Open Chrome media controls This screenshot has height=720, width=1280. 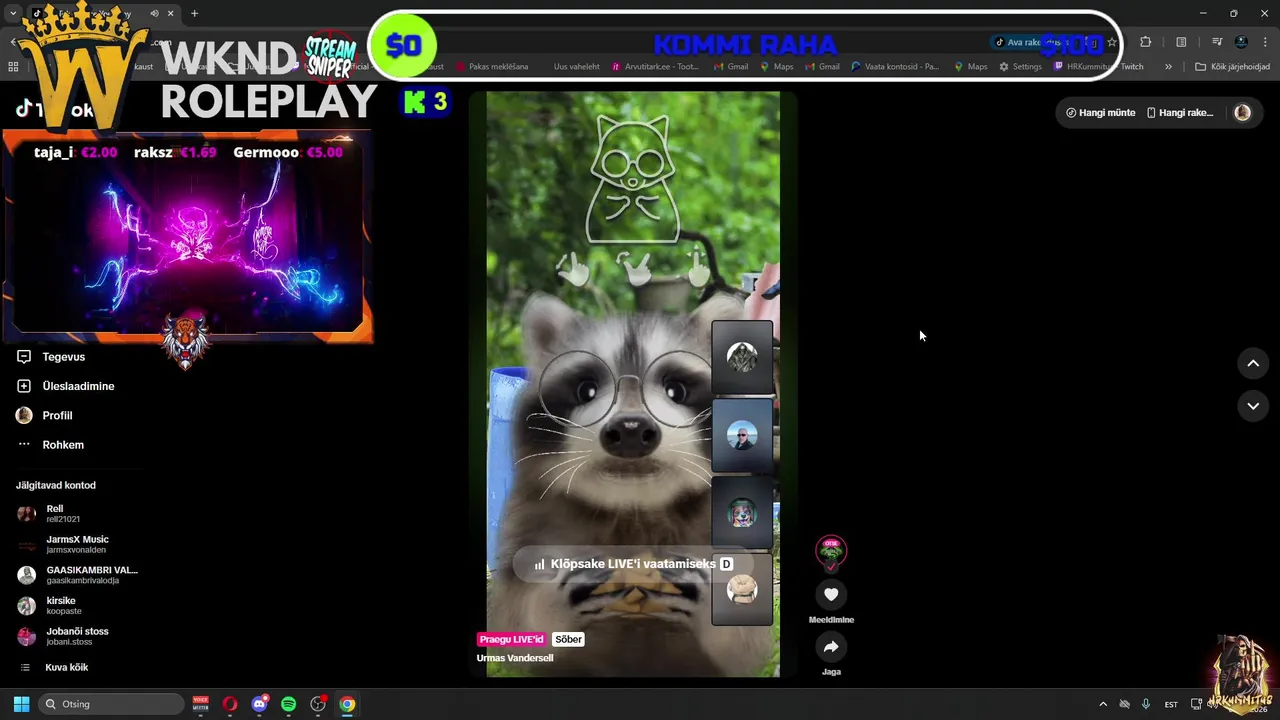click(x=1217, y=42)
